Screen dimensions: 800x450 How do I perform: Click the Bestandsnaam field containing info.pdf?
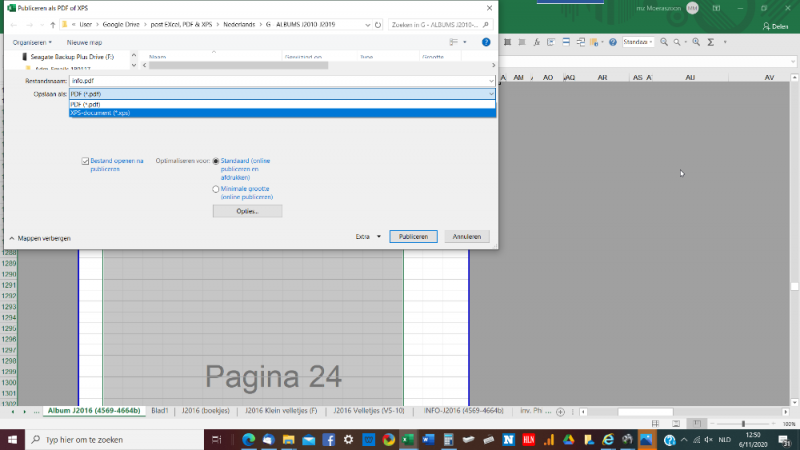(x=280, y=79)
